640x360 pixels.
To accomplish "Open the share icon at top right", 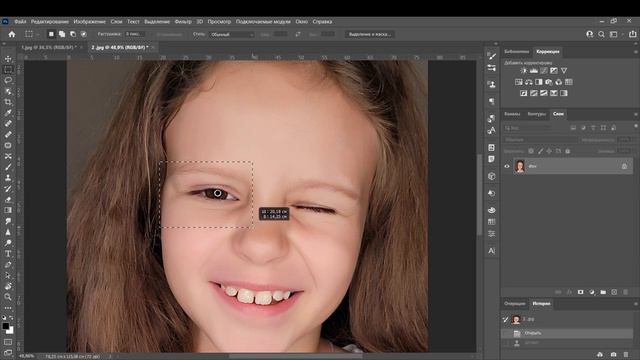I will click(632, 34).
